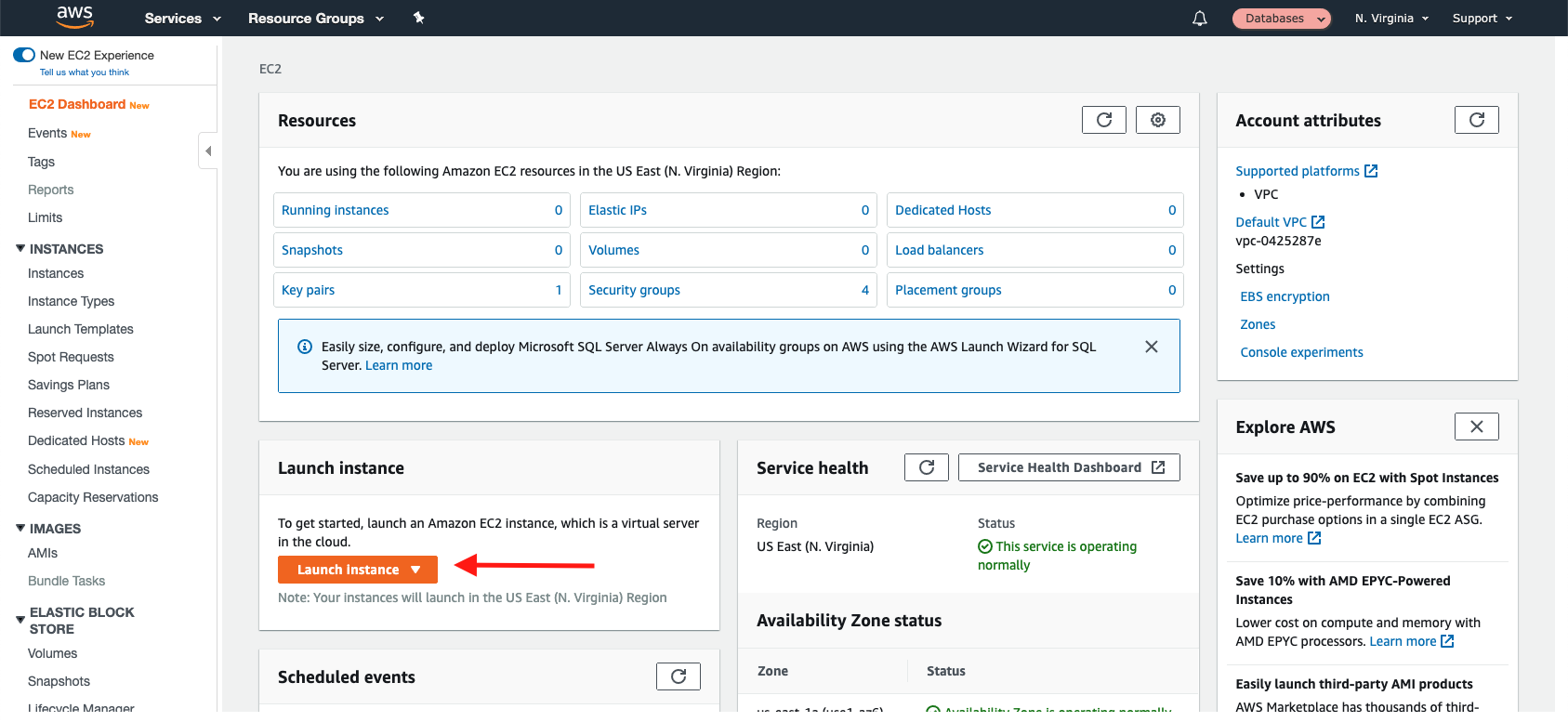The height and width of the screenshot is (722, 1568).
Task: Open Reserved Instances in sidebar
Action: pyautogui.click(x=85, y=413)
